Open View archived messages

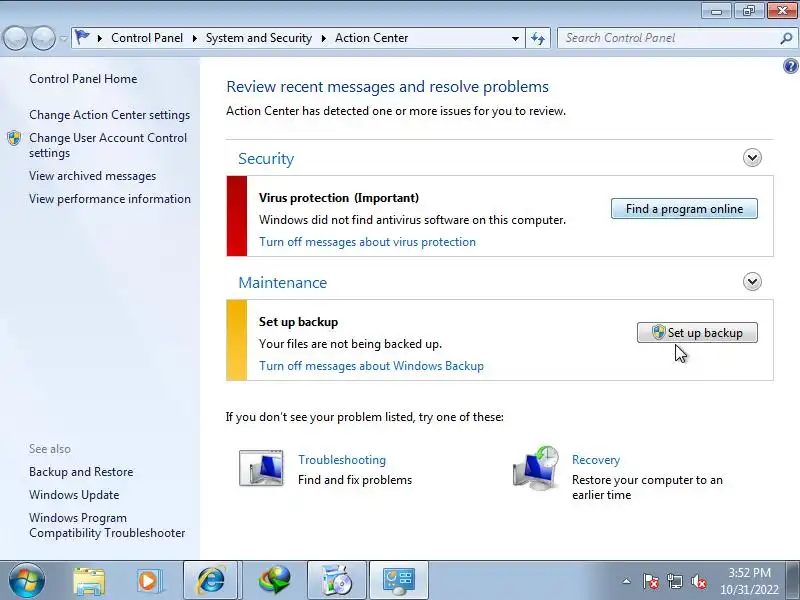coord(92,176)
